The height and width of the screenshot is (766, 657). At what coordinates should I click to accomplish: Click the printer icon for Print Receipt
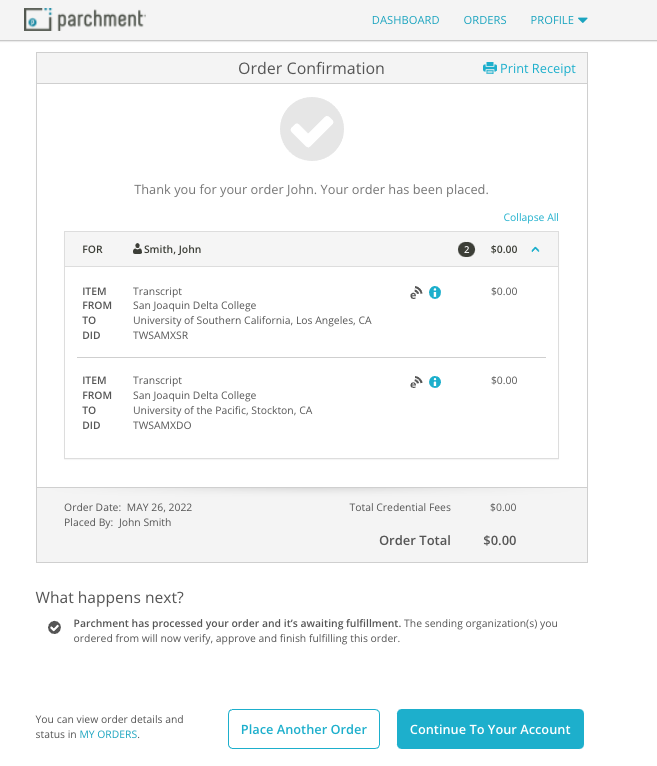(489, 69)
